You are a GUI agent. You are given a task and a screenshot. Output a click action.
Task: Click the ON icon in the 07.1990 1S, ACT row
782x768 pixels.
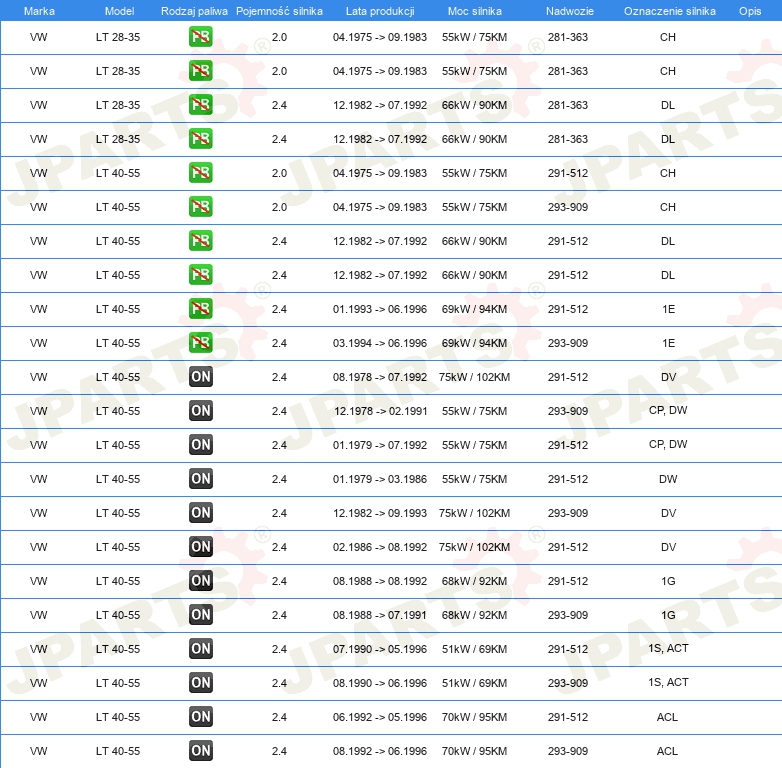point(201,649)
